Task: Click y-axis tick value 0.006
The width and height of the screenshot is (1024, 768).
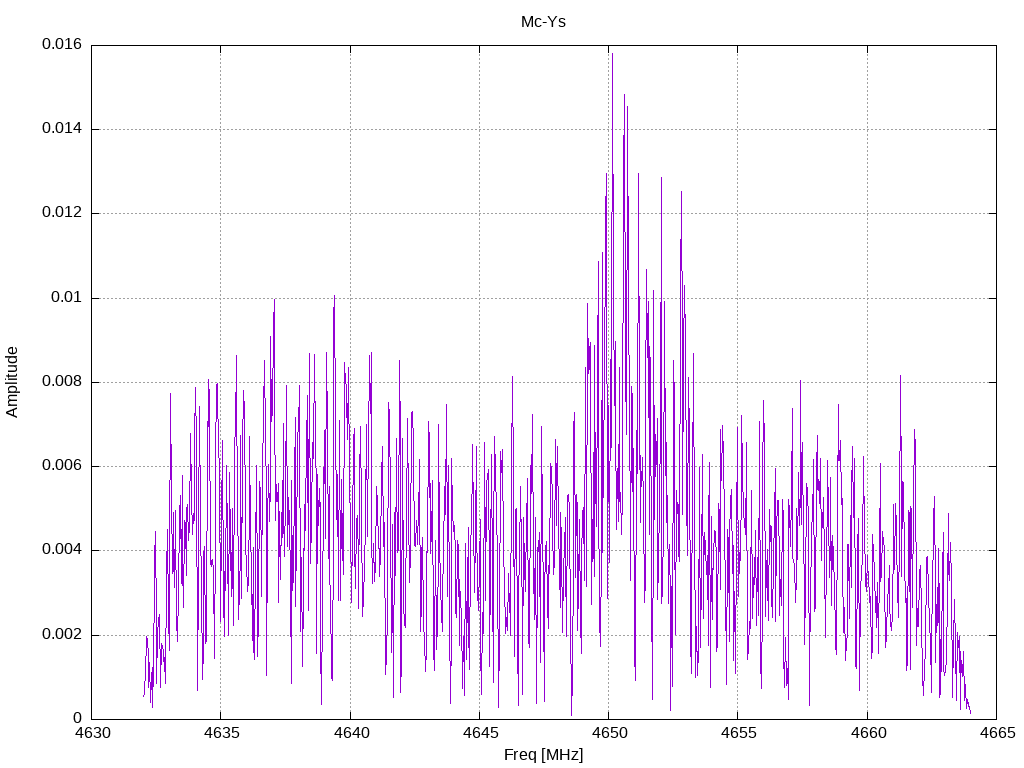Action: click(62, 466)
